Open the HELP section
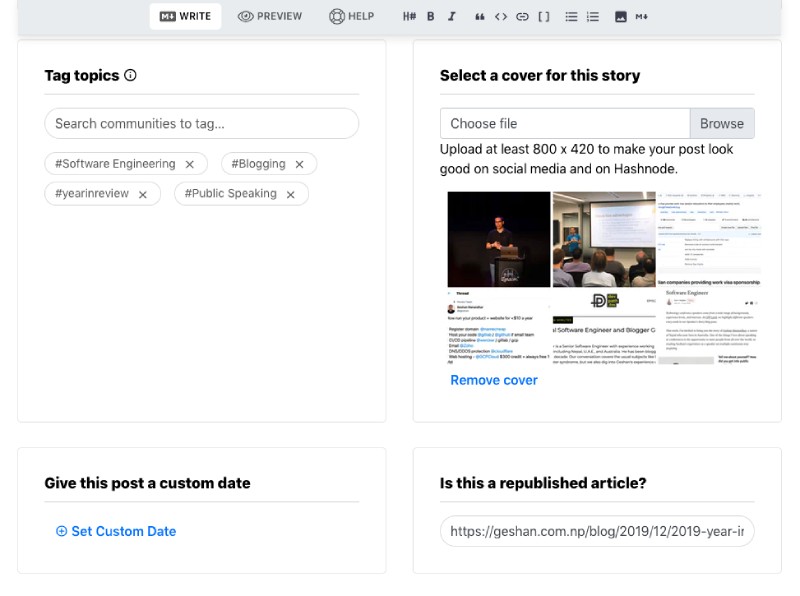800x596 pixels. coord(350,16)
